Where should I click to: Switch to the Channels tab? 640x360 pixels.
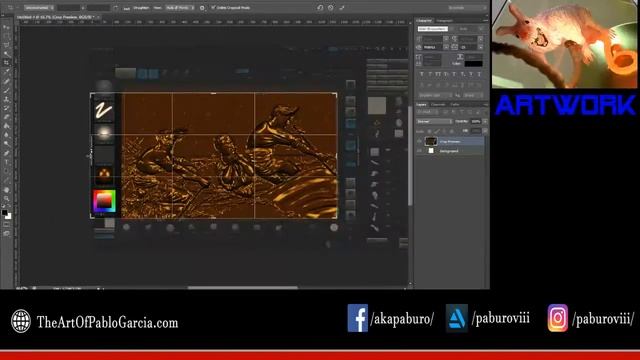click(438, 104)
